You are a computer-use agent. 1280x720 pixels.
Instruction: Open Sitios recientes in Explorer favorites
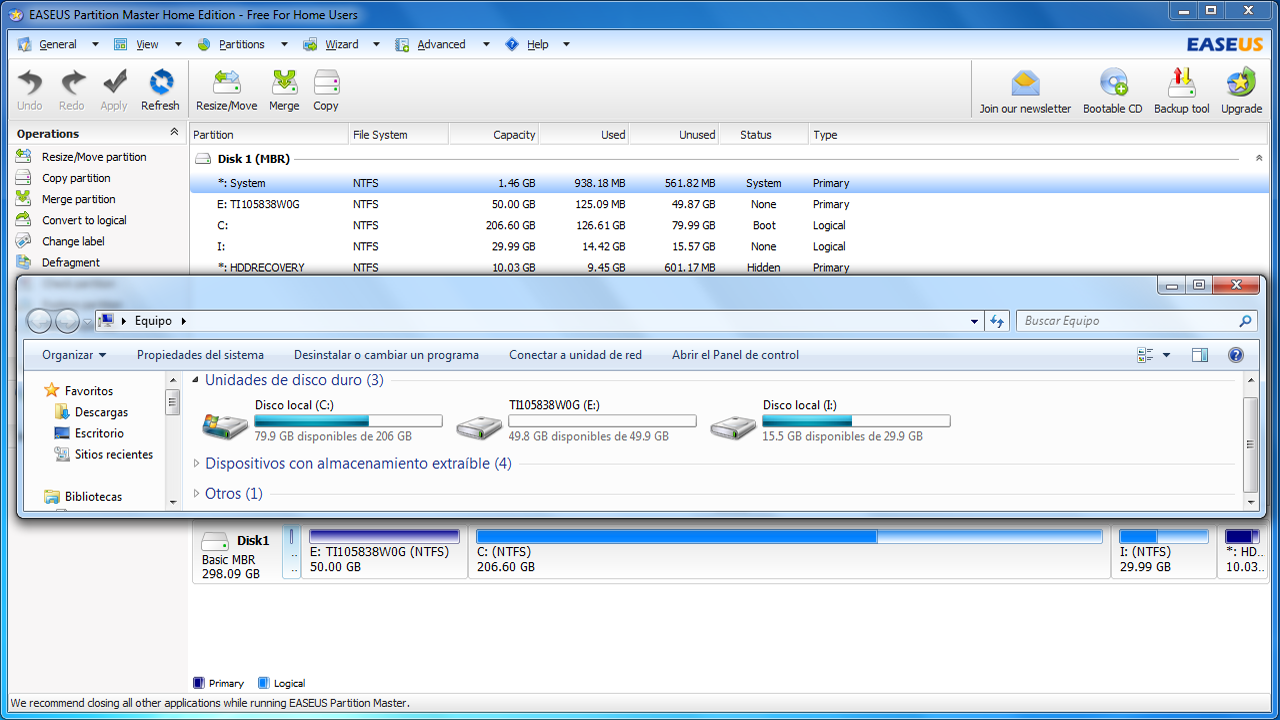tap(114, 454)
